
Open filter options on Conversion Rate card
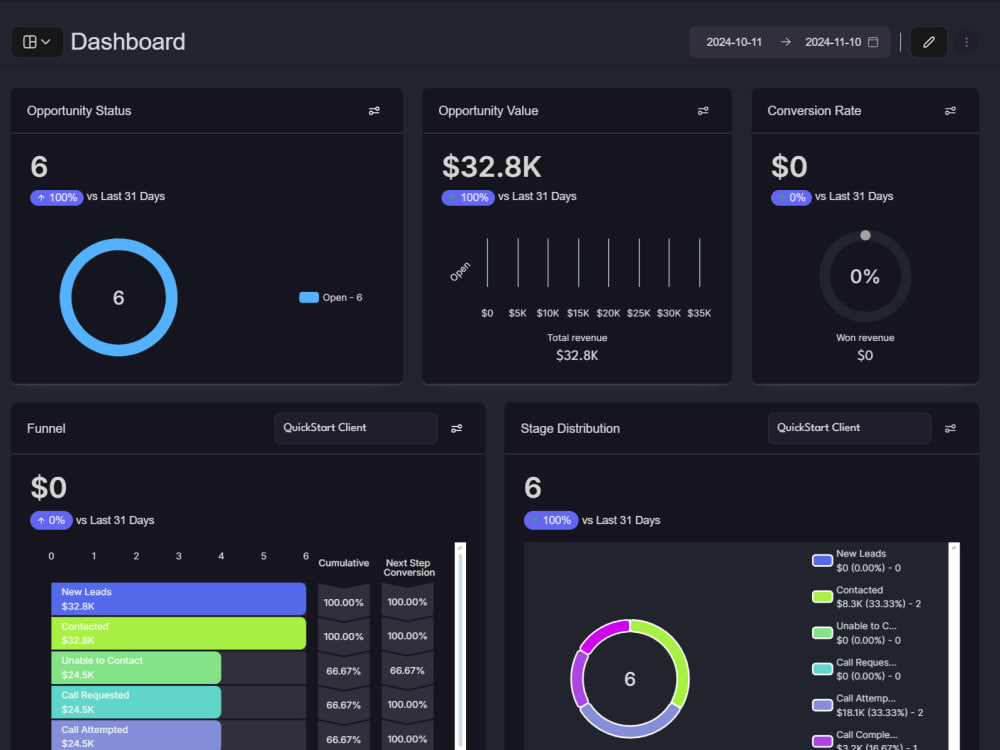click(x=950, y=110)
